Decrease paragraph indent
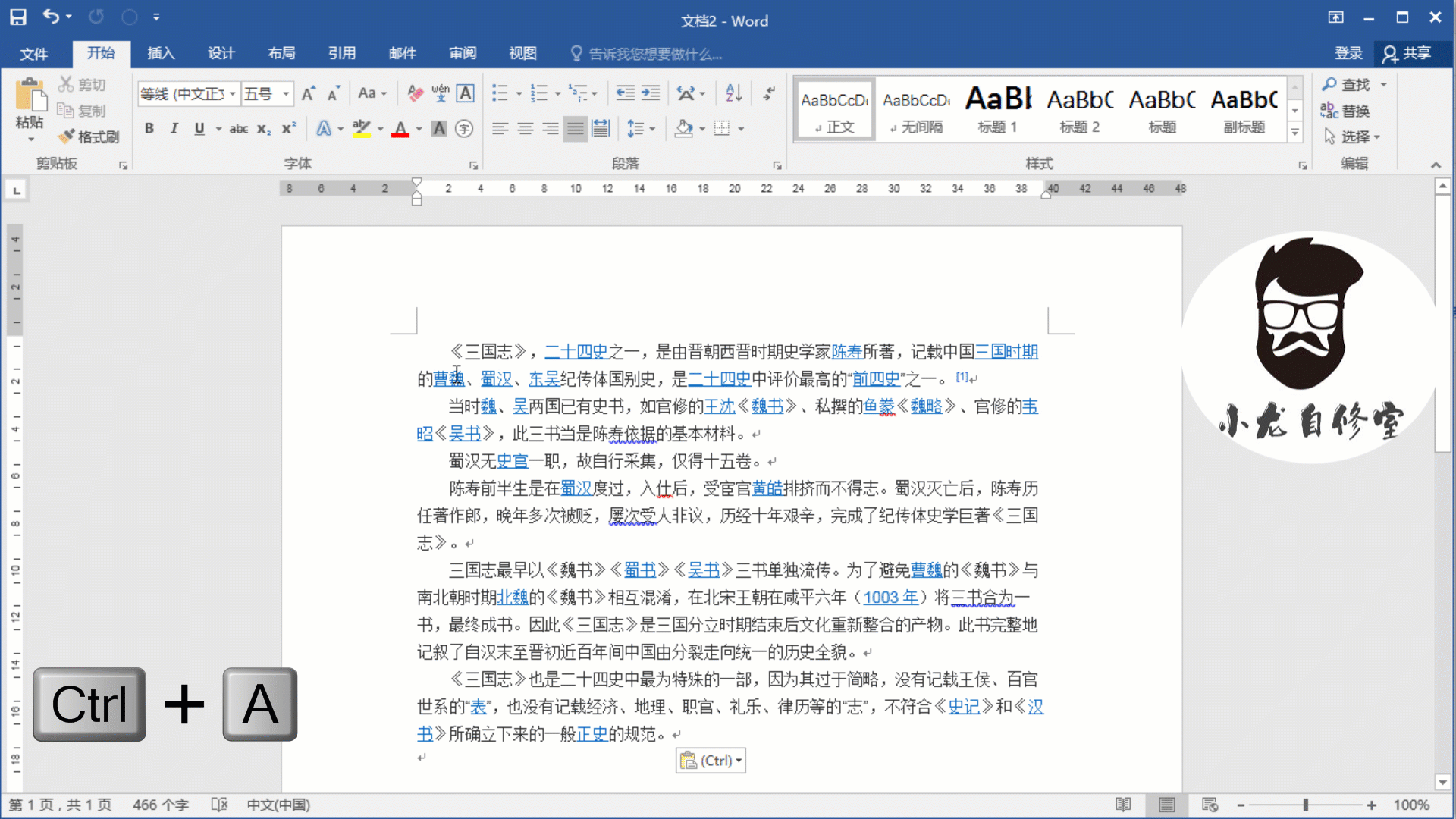 pyautogui.click(x=625, y=93)
